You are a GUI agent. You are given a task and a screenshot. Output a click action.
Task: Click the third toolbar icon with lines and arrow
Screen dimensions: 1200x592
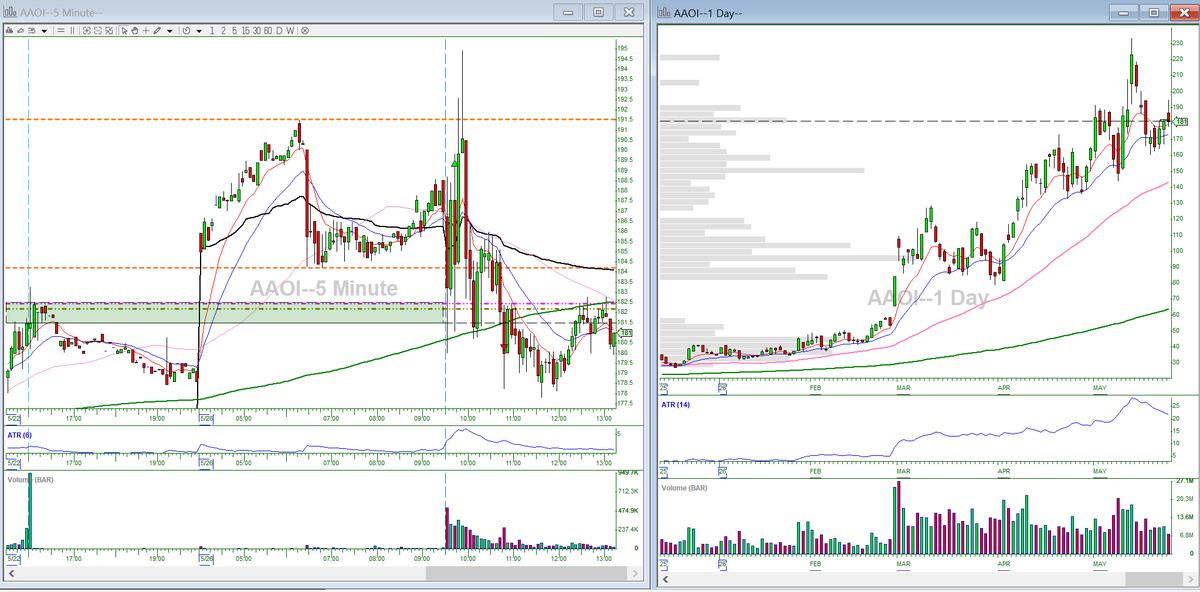click(32, 31)
